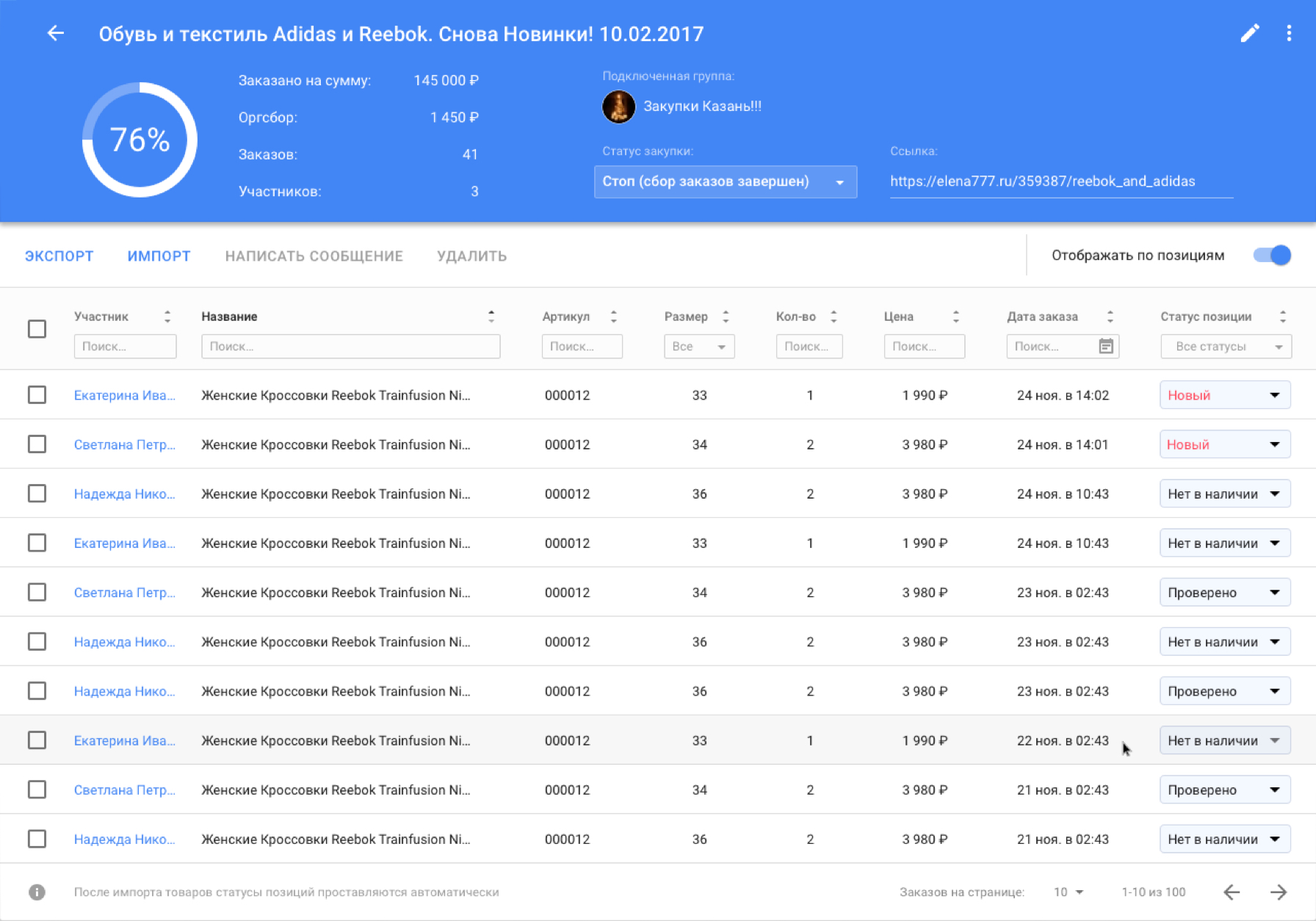Image resolution: width=1316 pixels, height=921 pixels.
Task: Click the 76% circular progress indicator
Action: (x=140, y=140)
